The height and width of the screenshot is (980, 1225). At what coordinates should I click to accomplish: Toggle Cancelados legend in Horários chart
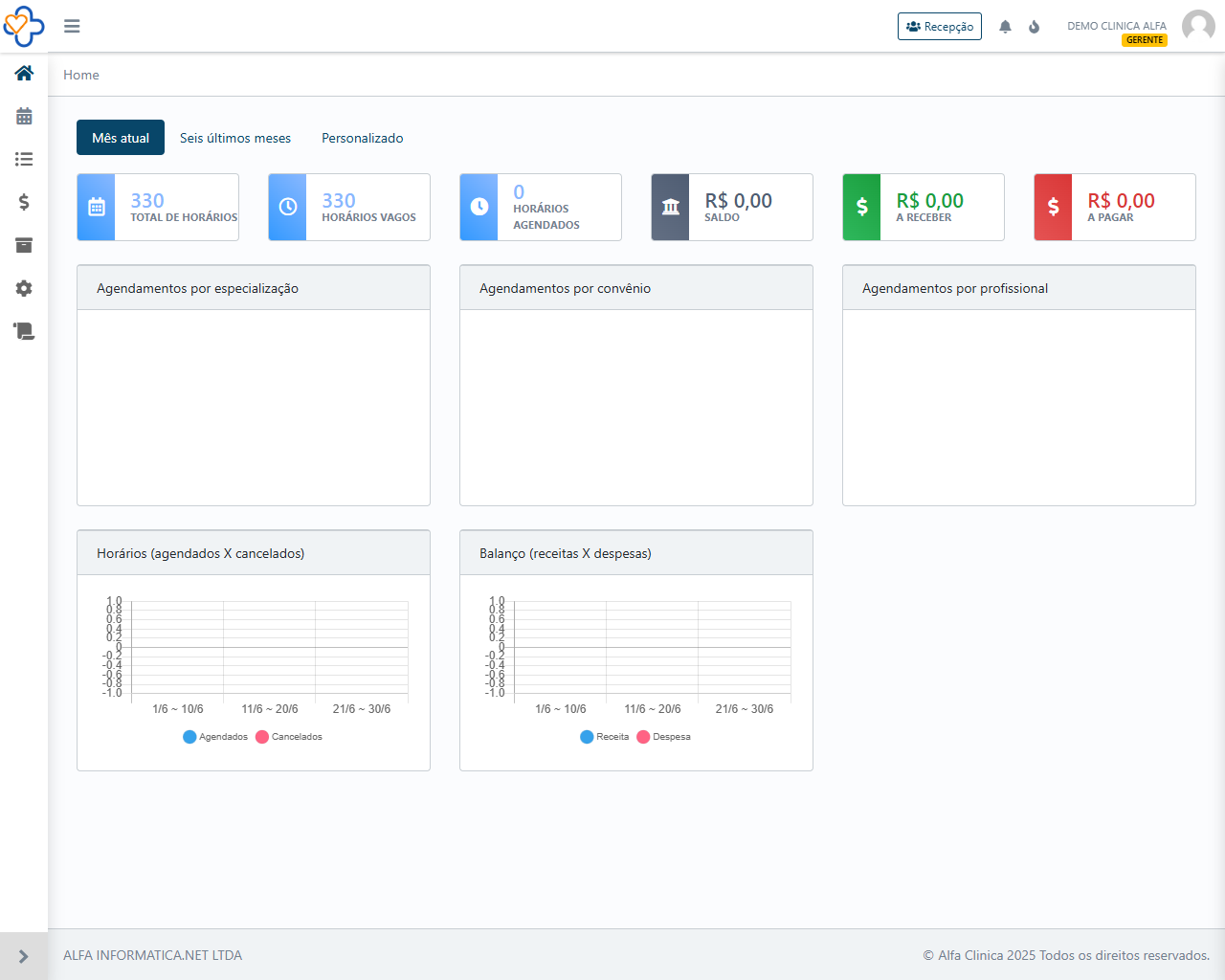(x=289, y=737)
